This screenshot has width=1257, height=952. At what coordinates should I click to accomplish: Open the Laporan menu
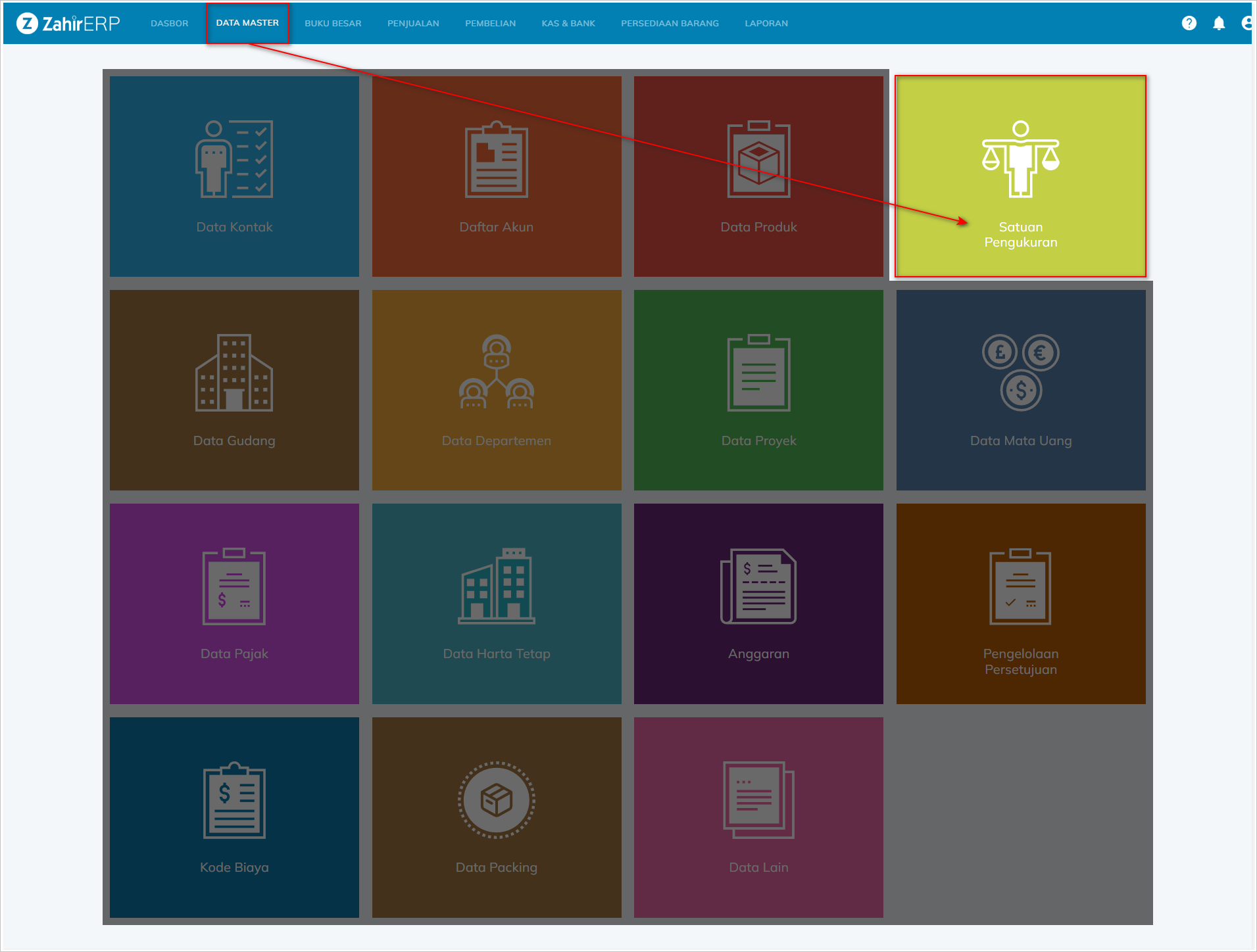coord(766,23)
